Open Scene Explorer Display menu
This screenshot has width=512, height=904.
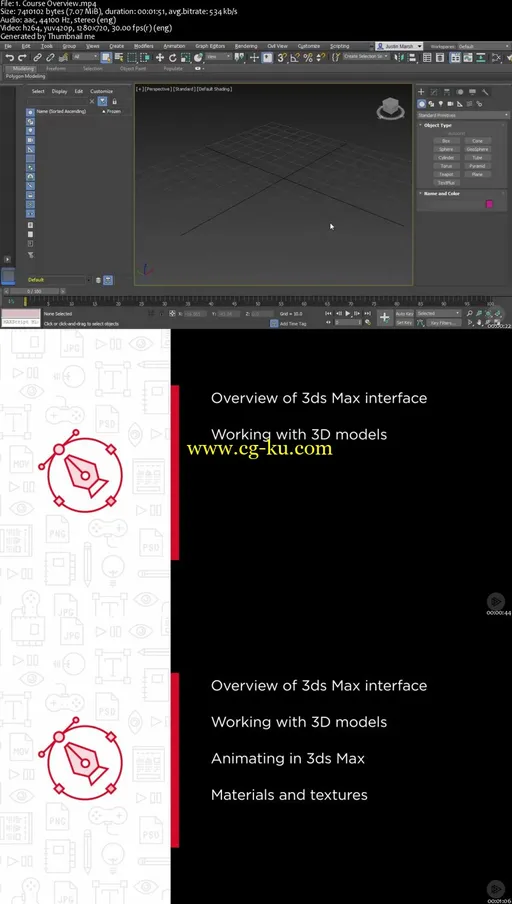59,91
